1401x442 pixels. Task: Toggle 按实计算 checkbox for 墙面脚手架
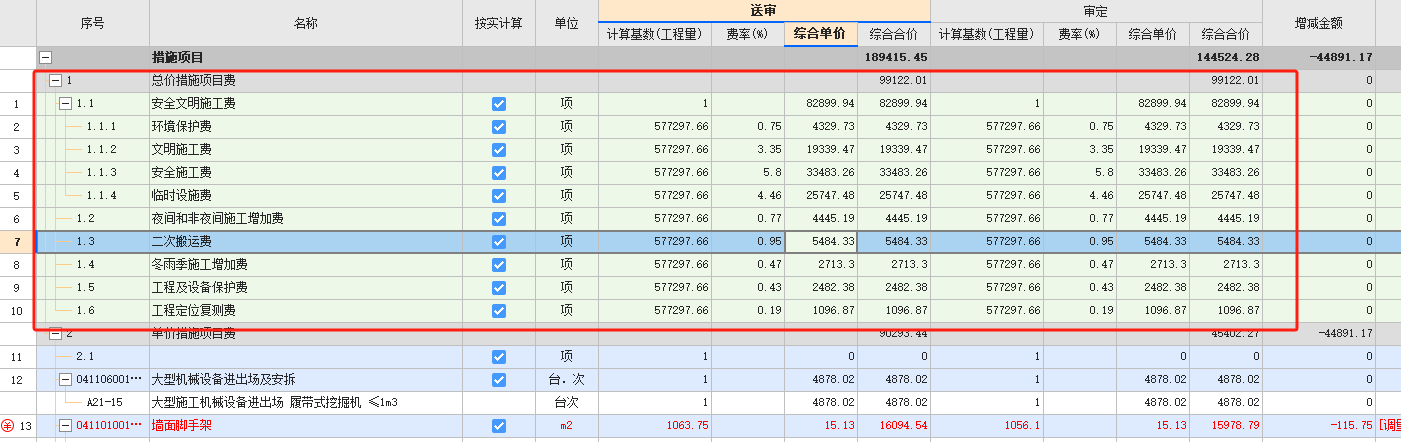(499, 426)
